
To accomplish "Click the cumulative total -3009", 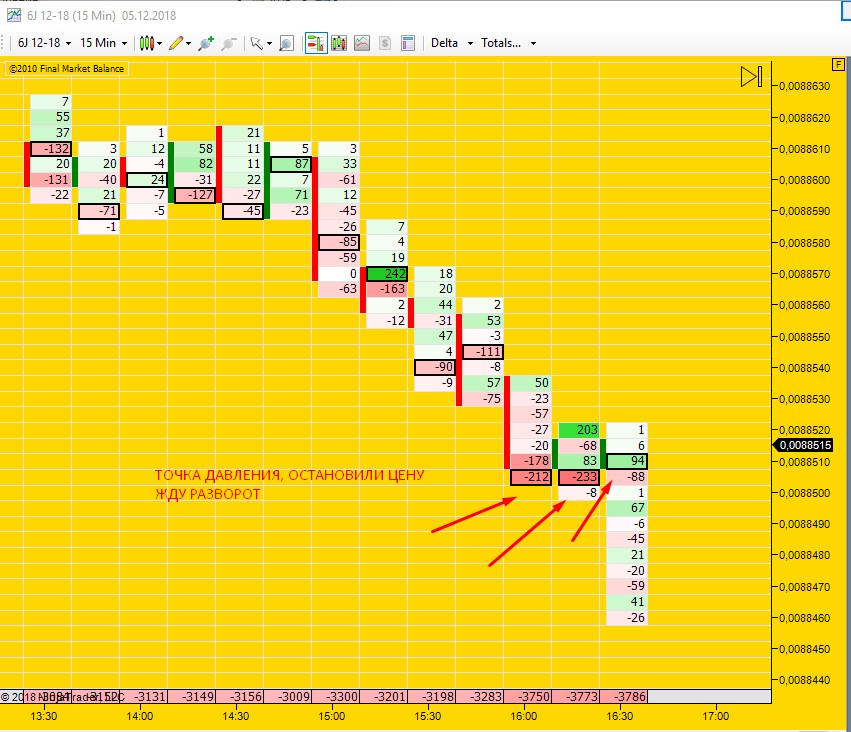I will [288, 696].
